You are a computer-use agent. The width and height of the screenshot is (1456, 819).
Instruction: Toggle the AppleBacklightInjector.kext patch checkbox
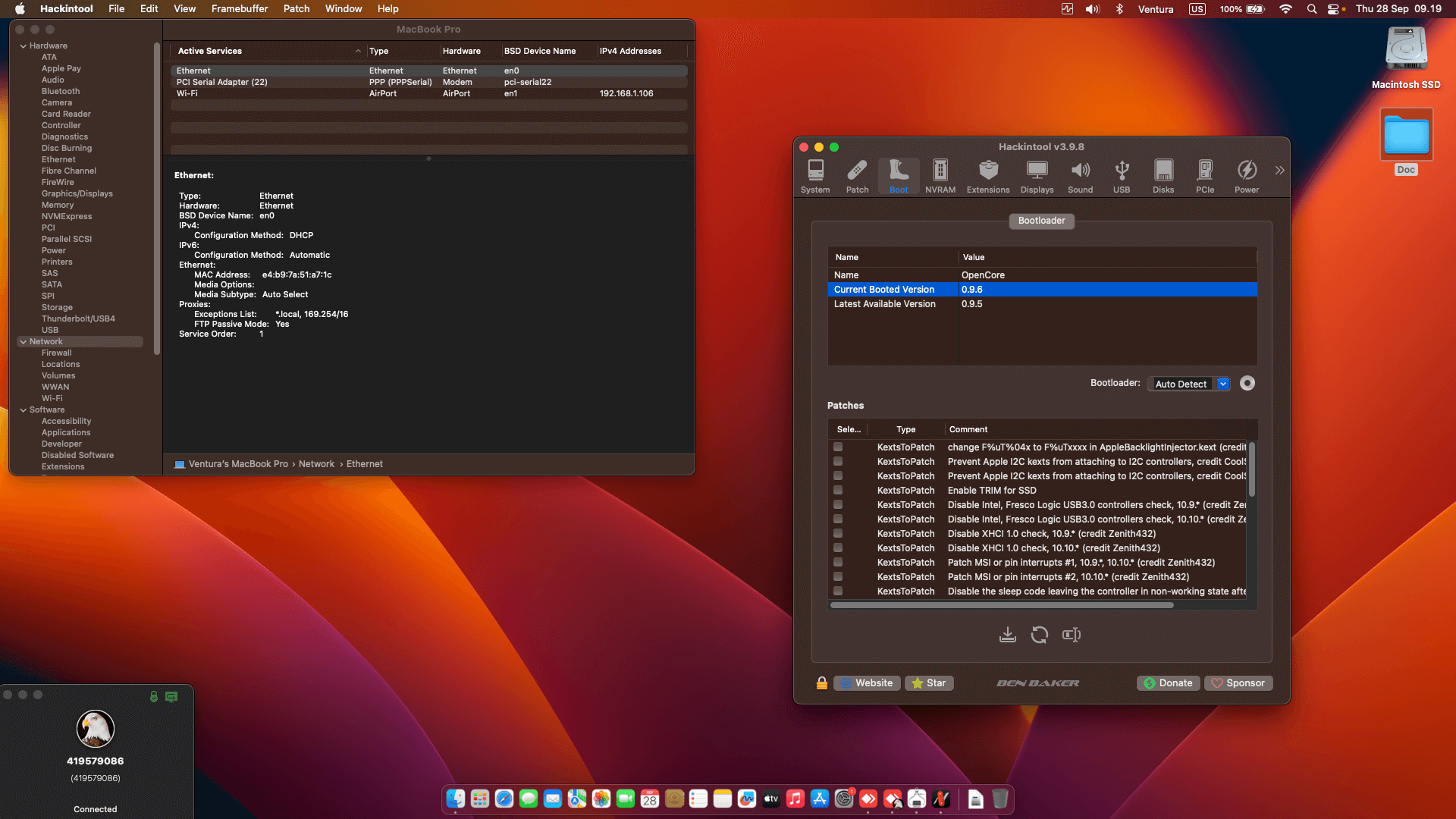(837, 447)
